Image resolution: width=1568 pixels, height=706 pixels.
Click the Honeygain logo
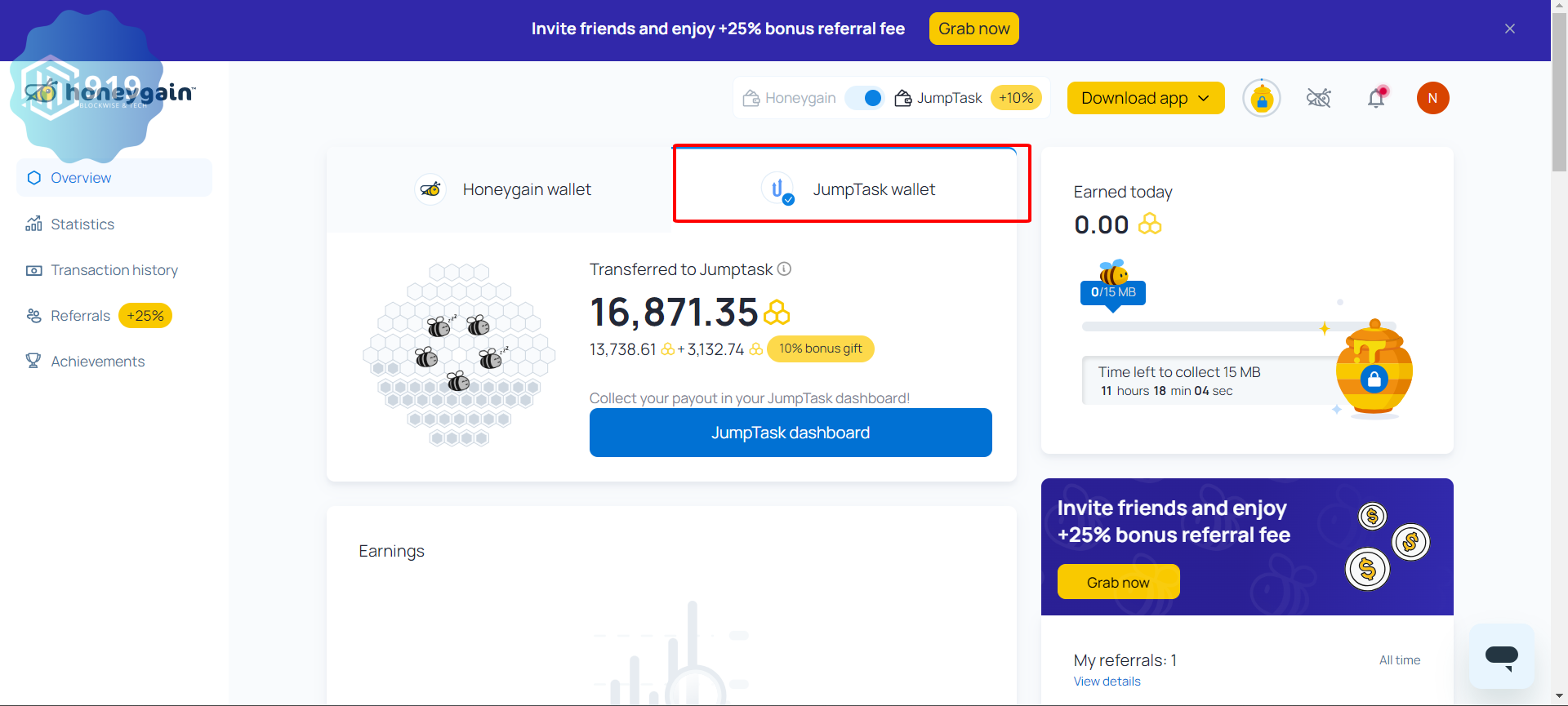(110, 93)
